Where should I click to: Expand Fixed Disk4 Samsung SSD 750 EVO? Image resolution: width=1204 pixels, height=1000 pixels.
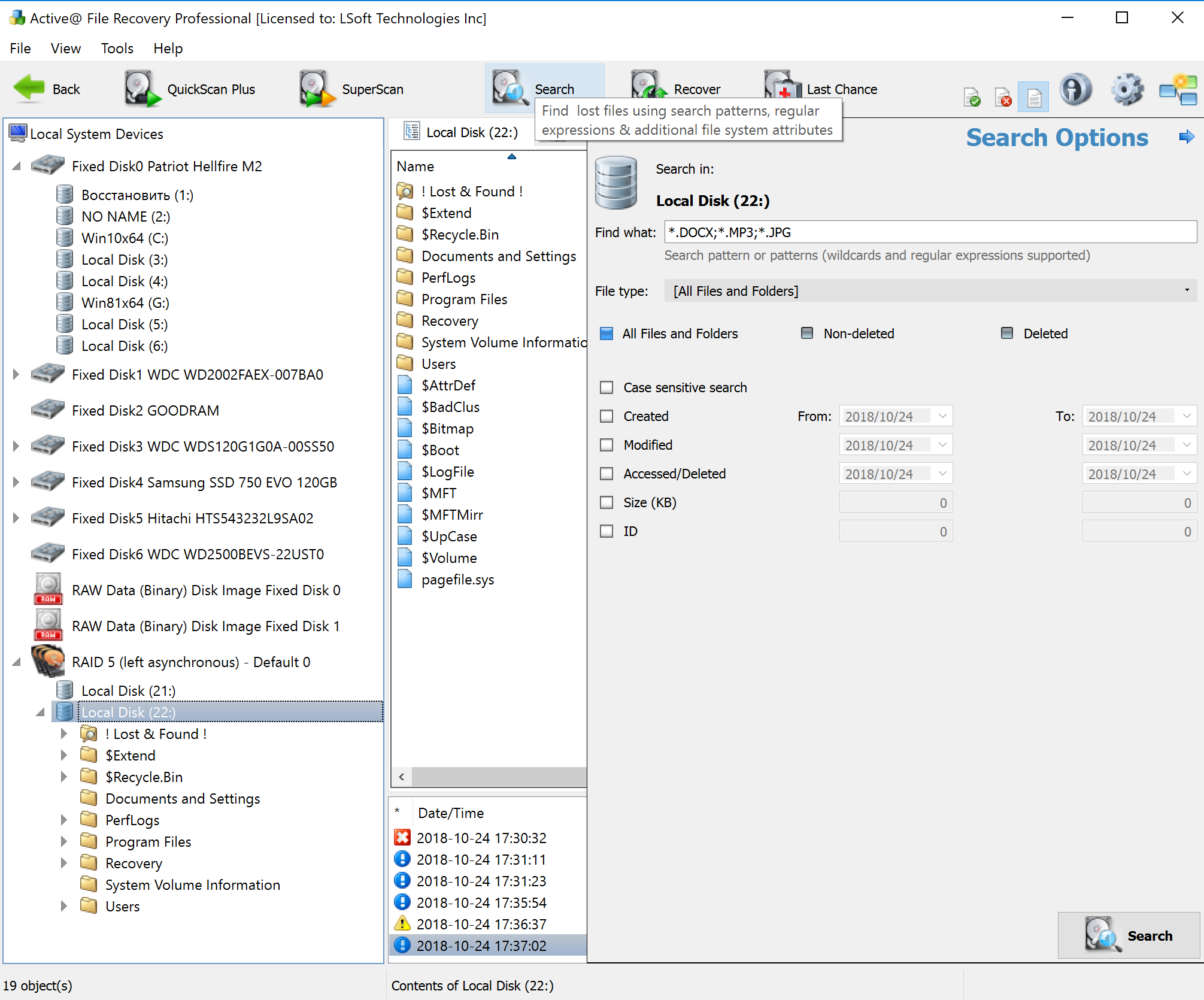[x=17, y=483]
